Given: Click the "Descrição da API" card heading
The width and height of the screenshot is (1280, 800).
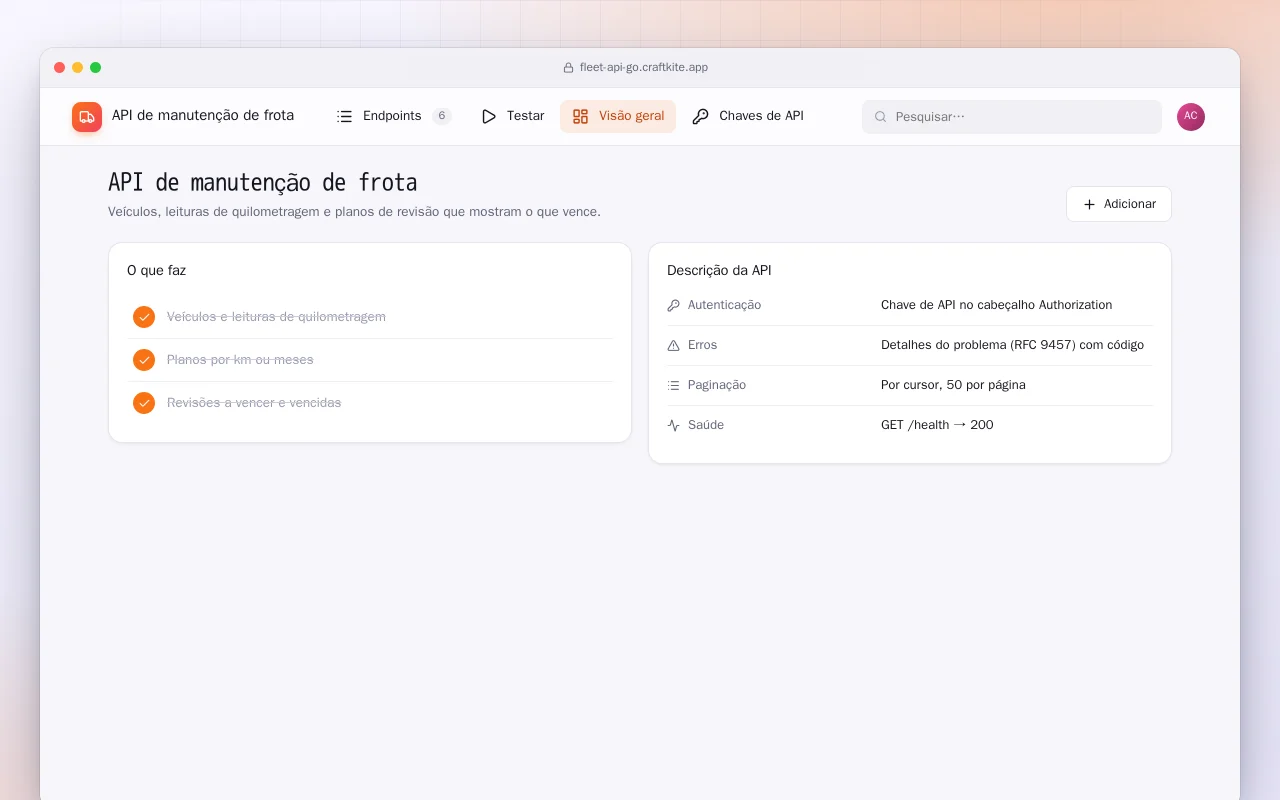Looking at the screenshot, I should (719, 270).
